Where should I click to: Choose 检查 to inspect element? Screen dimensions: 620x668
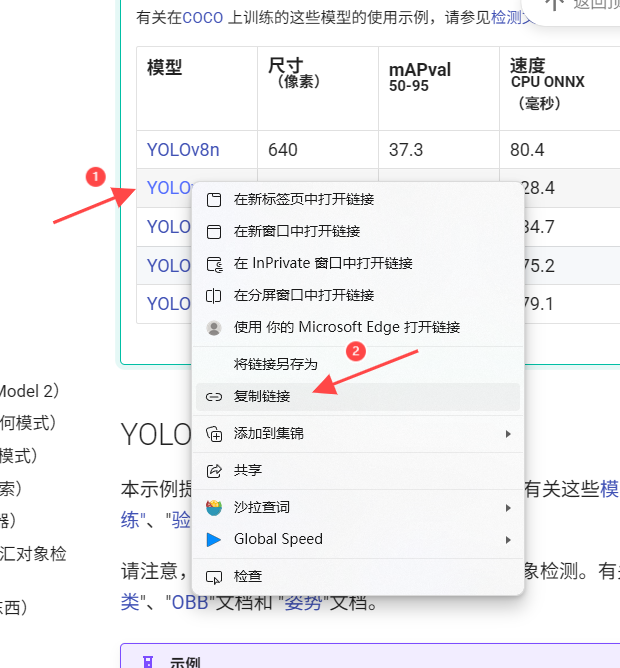click(358, 577)
